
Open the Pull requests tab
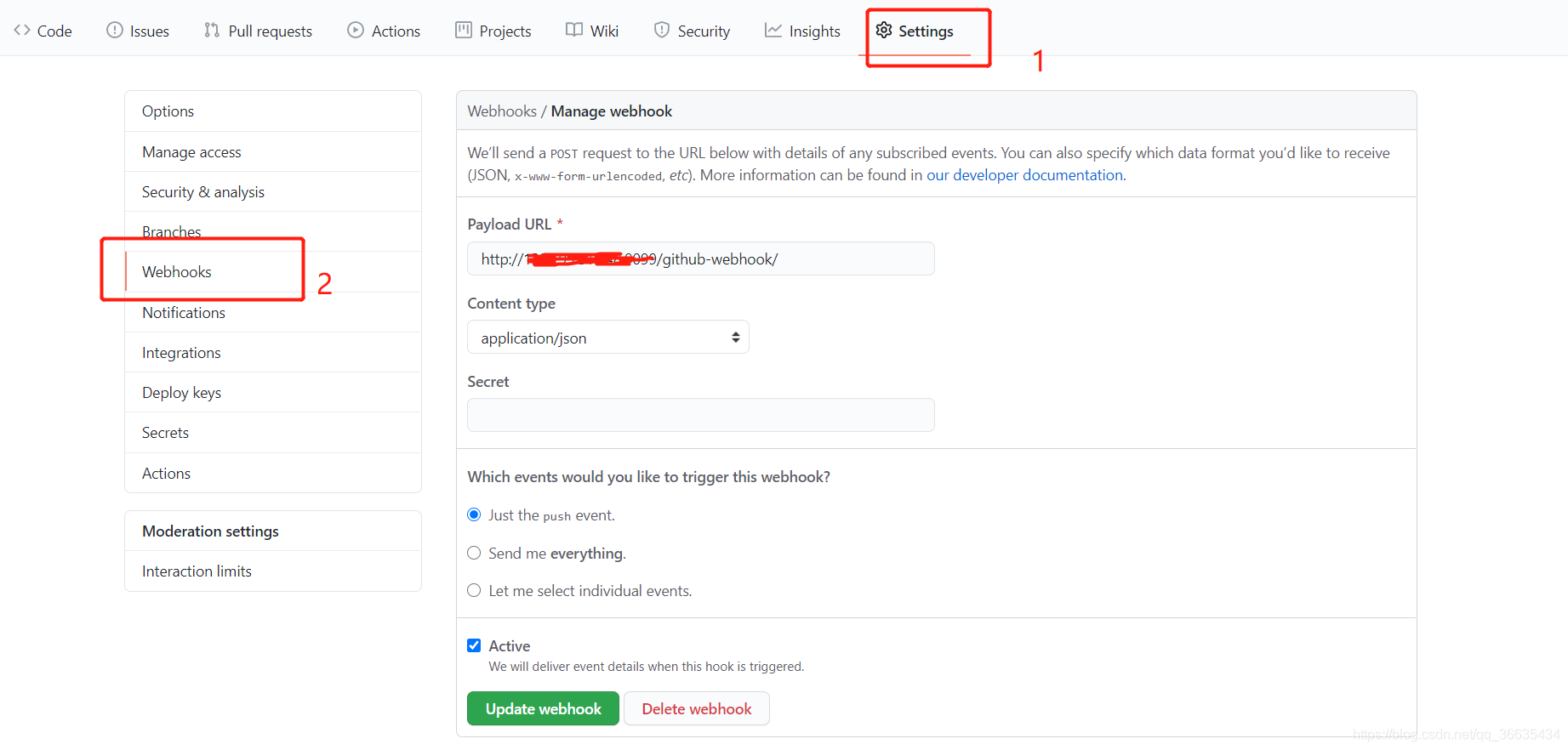click(x=259, y=31)
